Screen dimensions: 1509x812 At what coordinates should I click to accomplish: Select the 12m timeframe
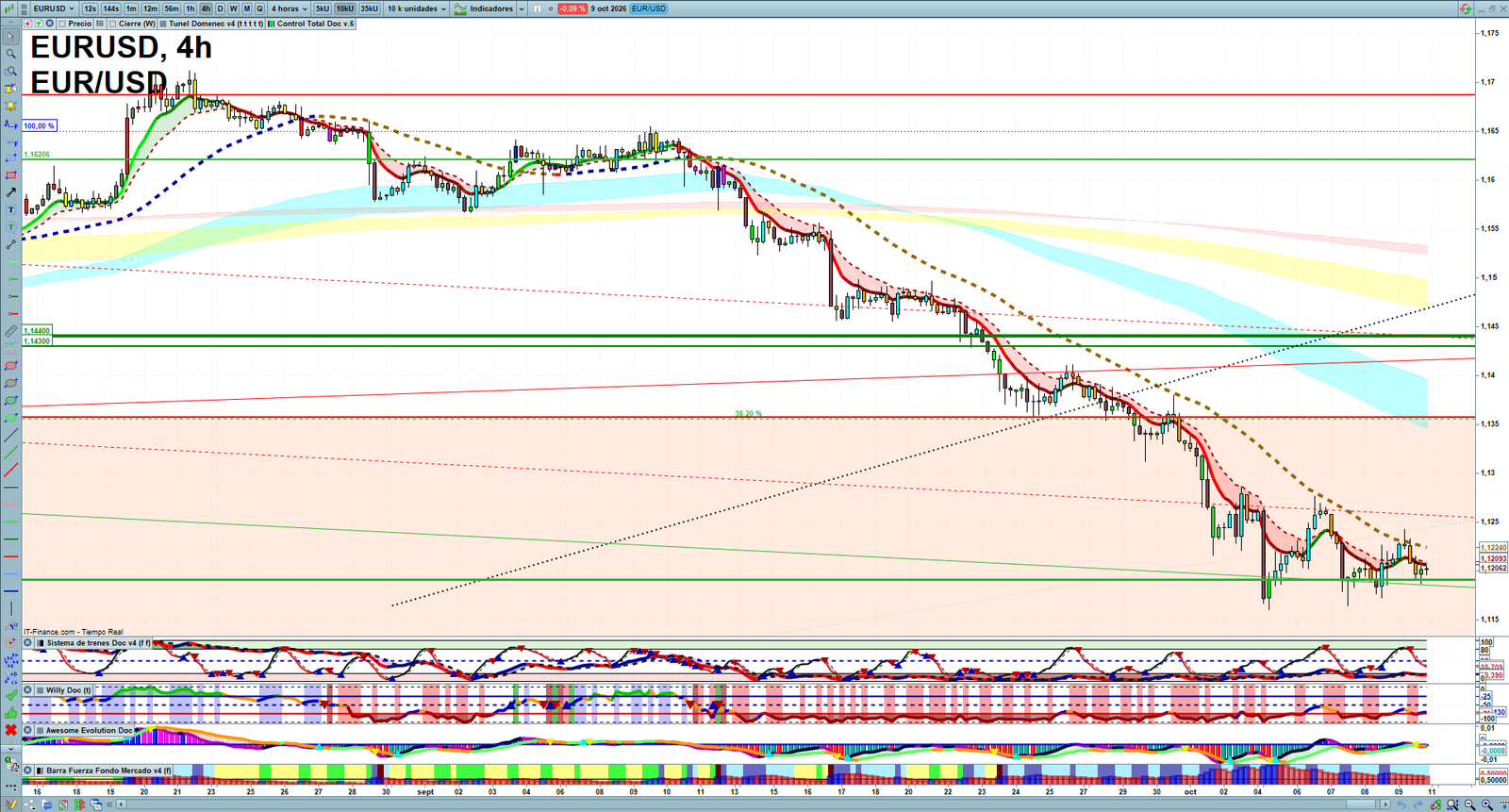coord(150,8)
